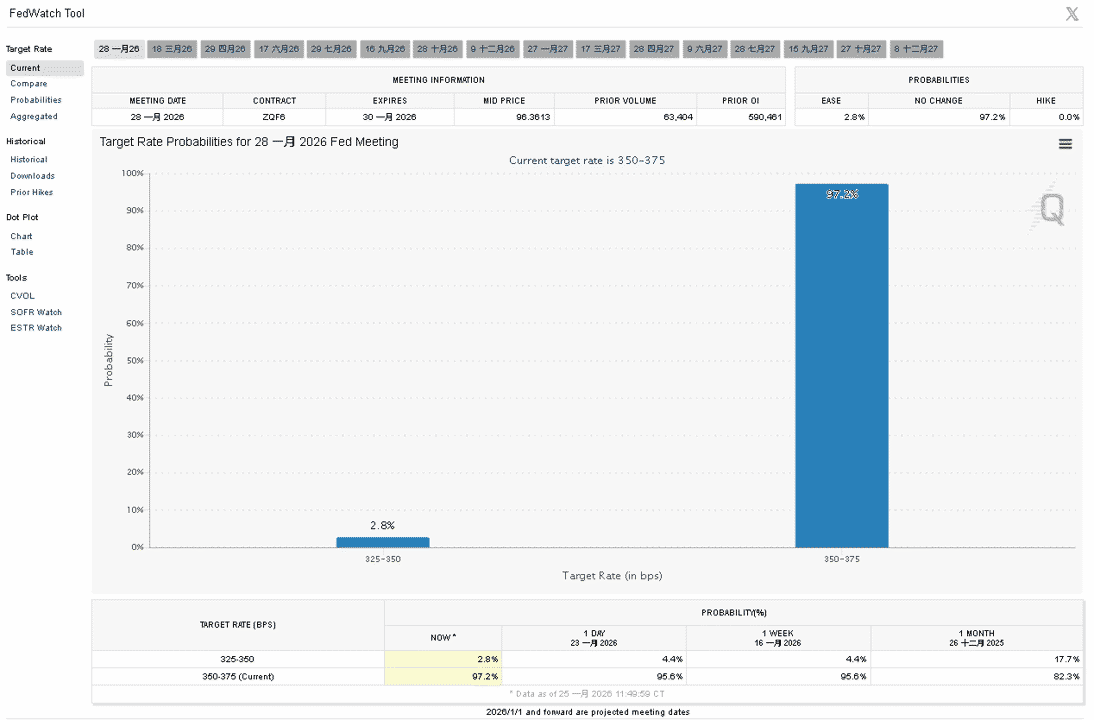The height and width of the screenshot is (720, 1094).
Task: Open Probabilities in the sidebar
Action: (36, 100)
